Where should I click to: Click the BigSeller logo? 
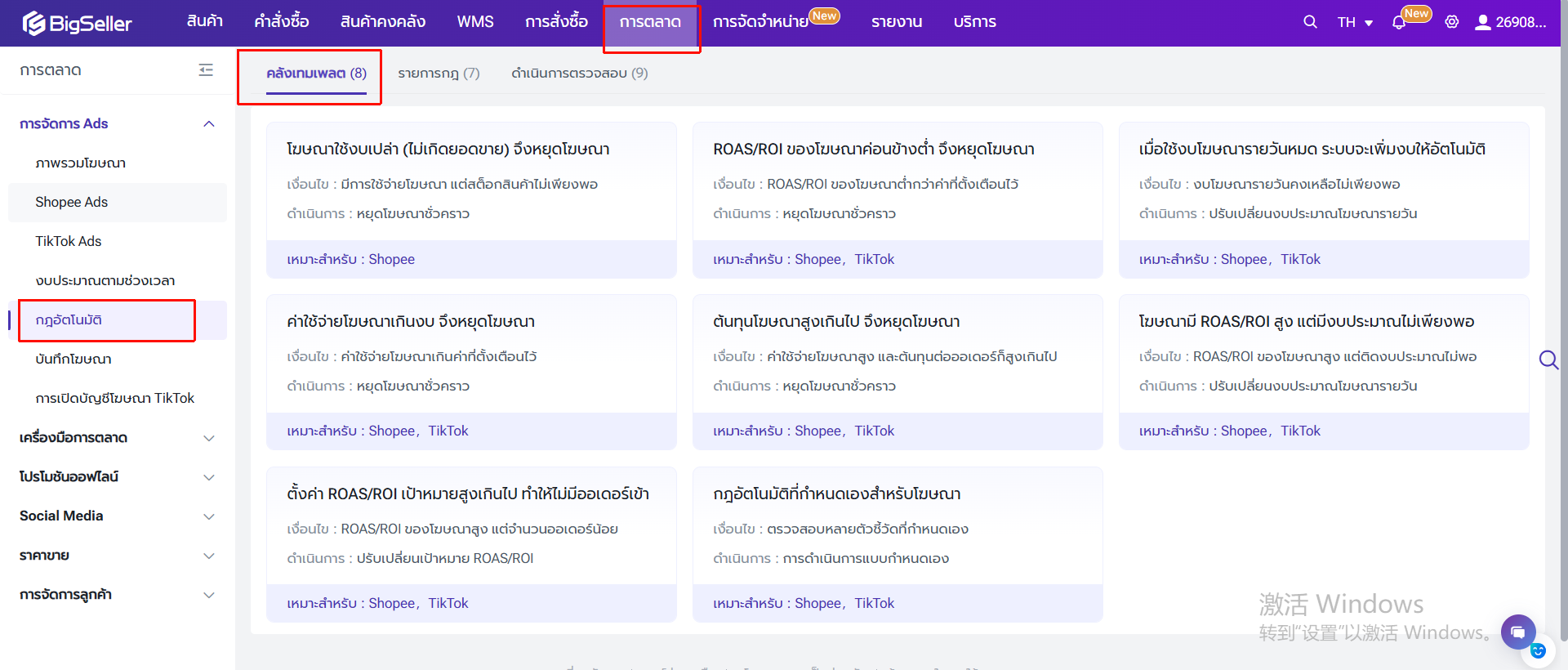tap(78, 23)
